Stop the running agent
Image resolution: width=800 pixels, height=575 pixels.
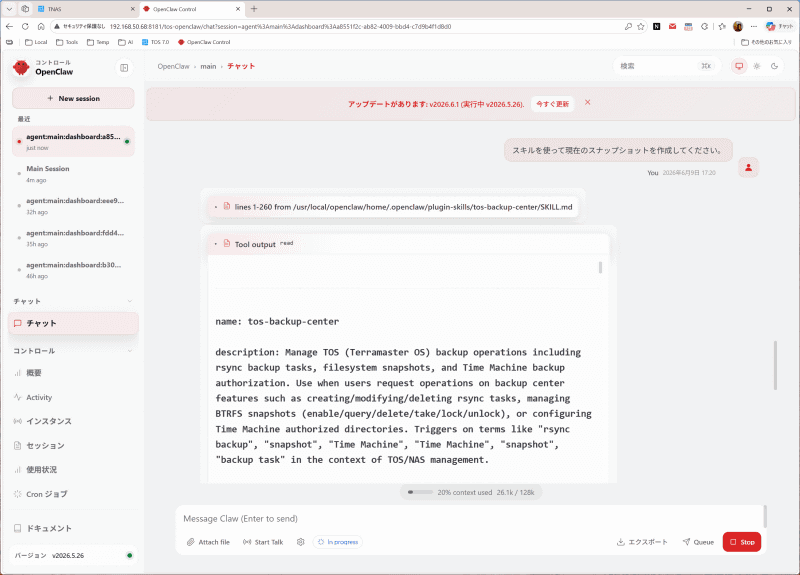click(x=741, y=542)
